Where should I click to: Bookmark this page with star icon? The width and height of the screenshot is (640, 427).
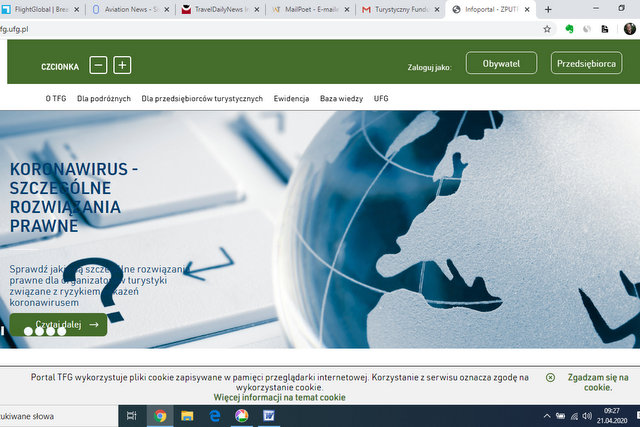[x=547, y=29]
